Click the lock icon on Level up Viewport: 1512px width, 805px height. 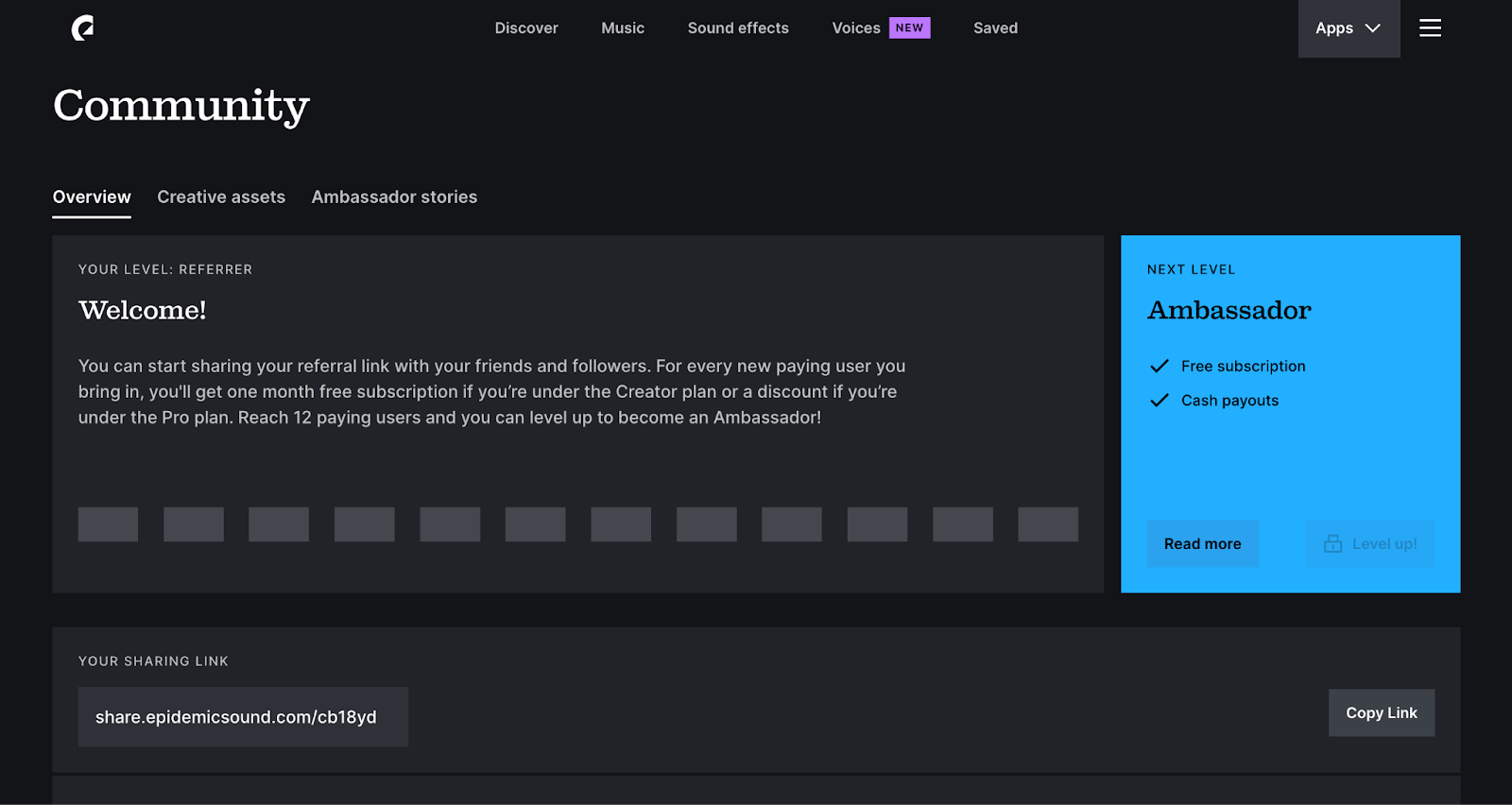1332,543
